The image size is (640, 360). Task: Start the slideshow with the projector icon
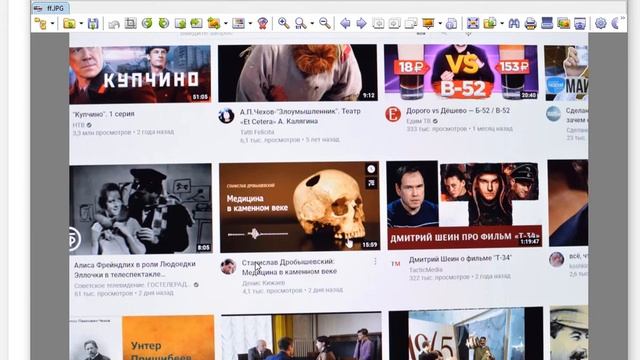pos(428,24)
